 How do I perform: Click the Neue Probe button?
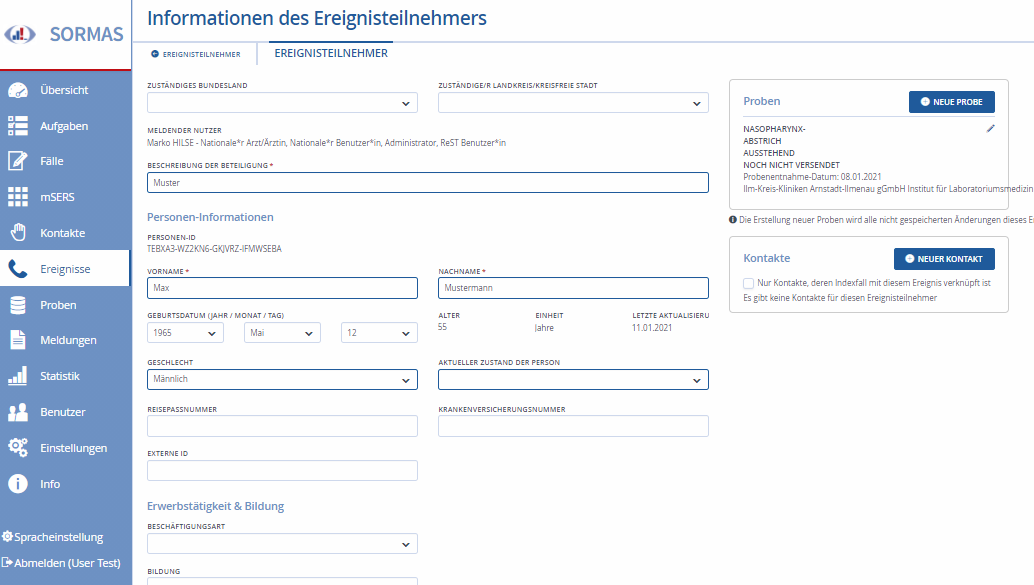click(x=952, y=102)
